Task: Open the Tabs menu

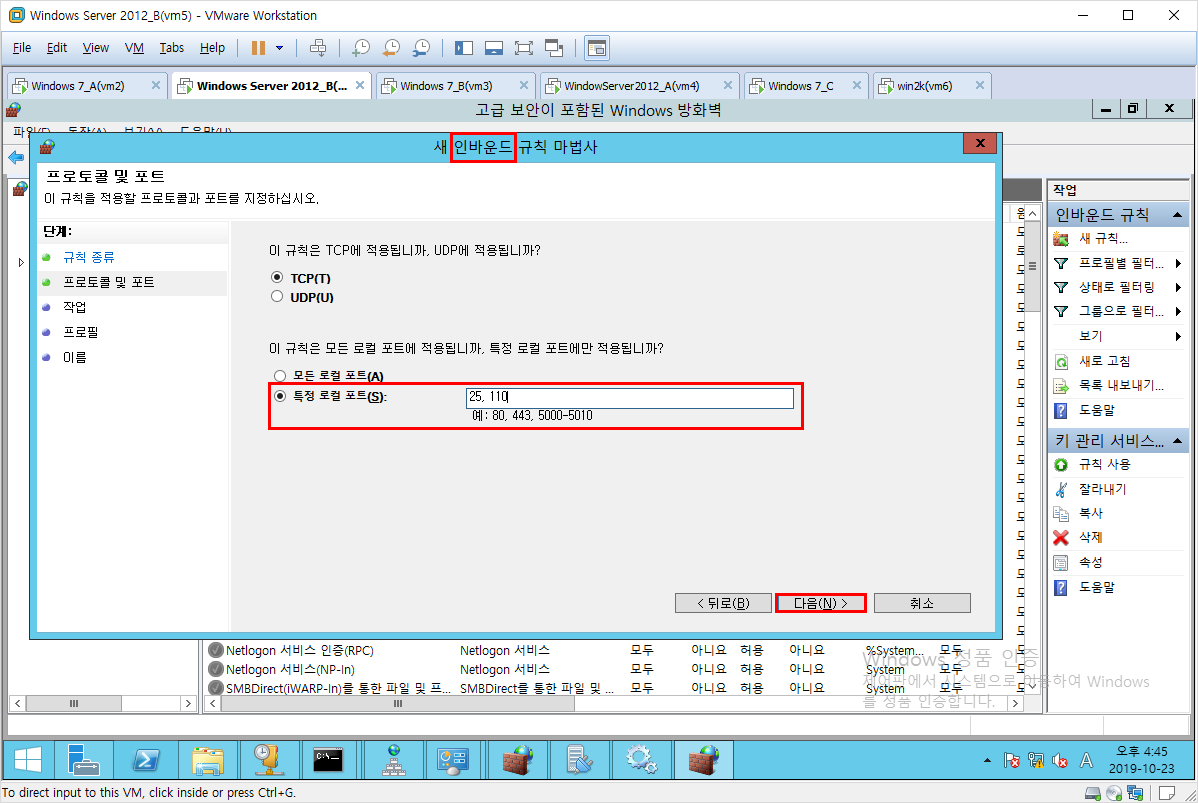Action: click(x=172, y=47)
